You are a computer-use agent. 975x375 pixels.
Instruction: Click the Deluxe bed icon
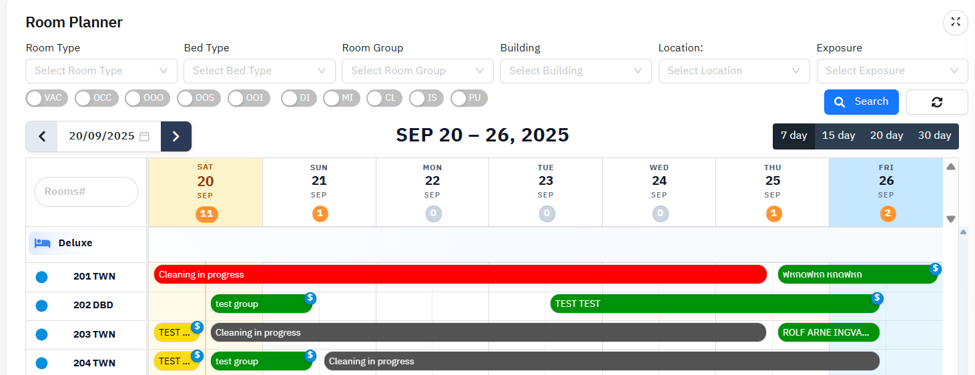[x=42, y=243]
